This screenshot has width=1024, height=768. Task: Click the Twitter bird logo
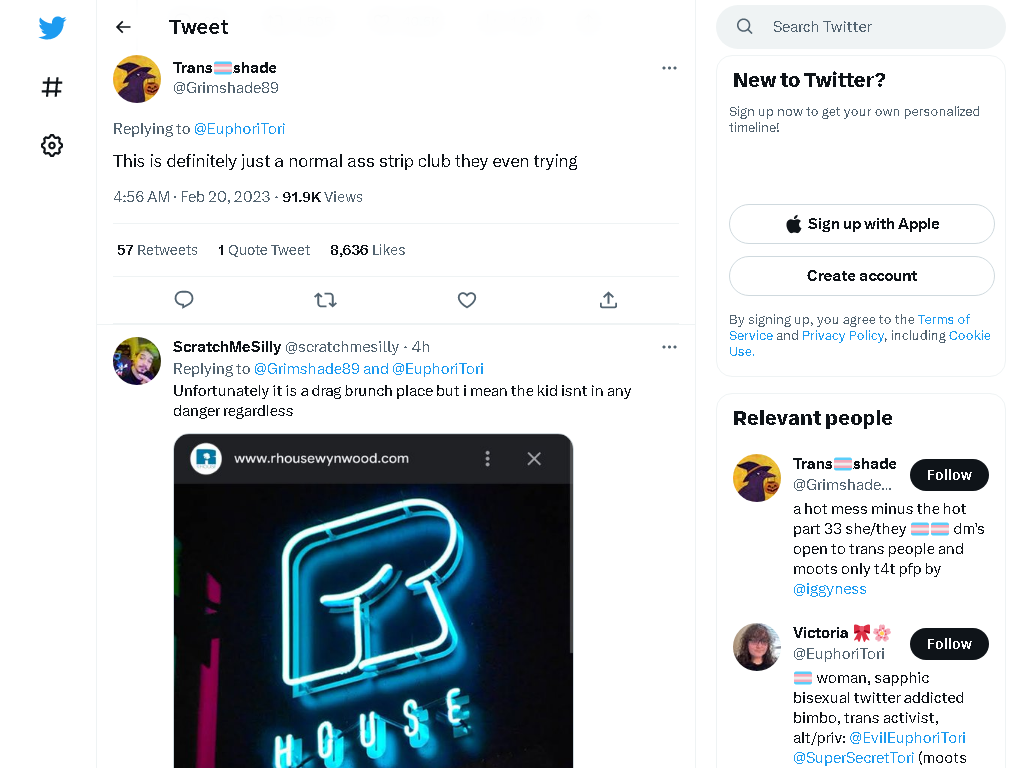tap(52, 27)
